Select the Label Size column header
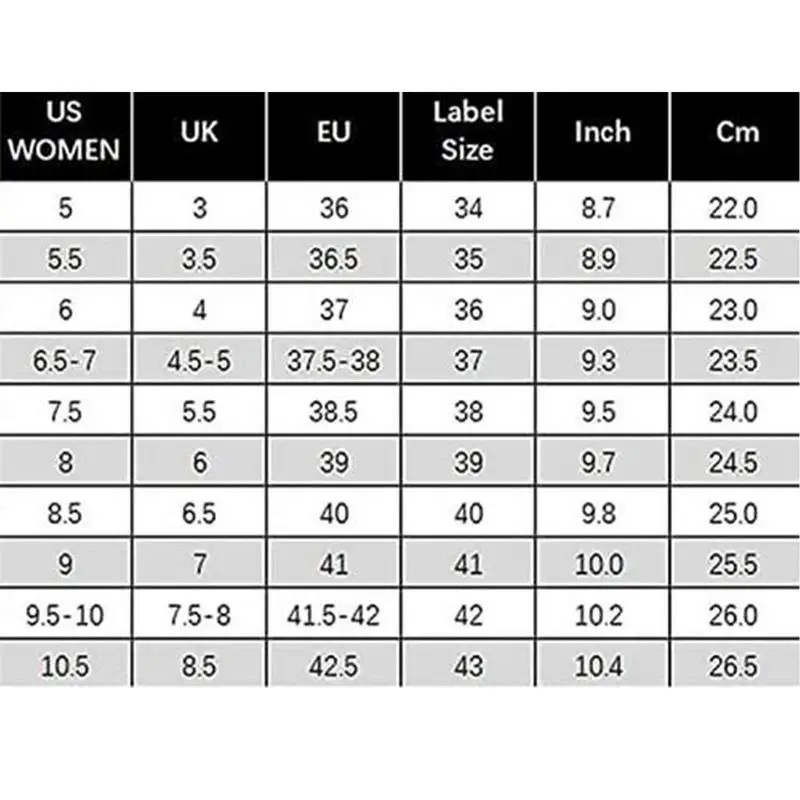800x800 pixels. coord(467,133)
